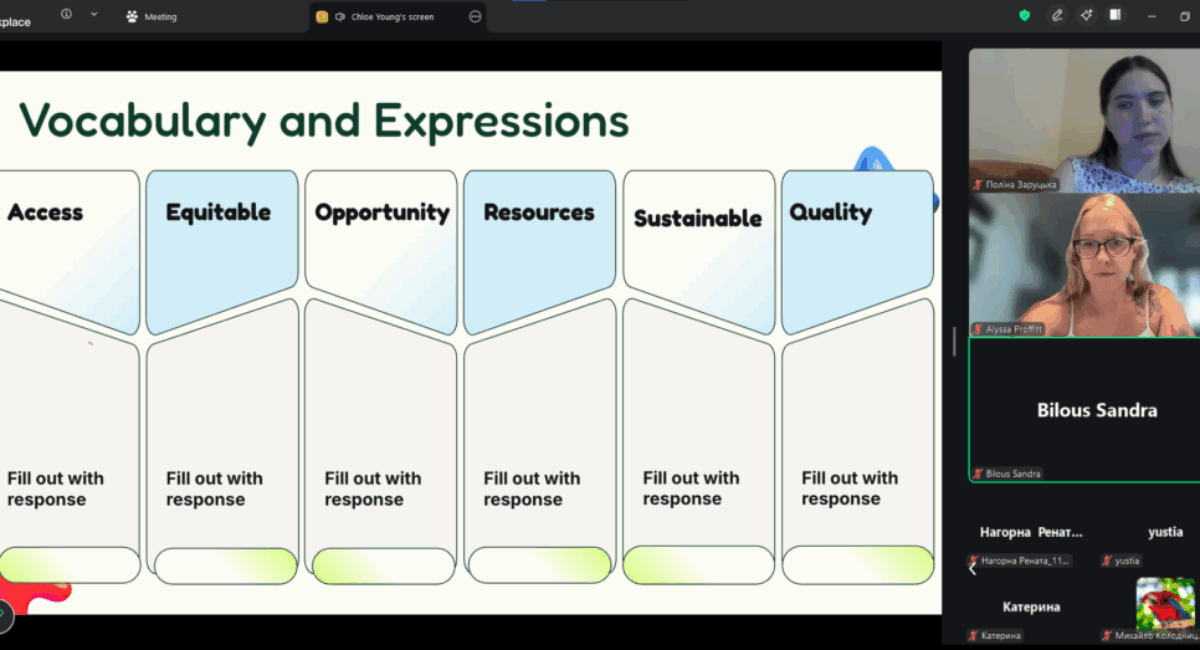Open the annotate pencil tool
1200x650 pixels.
pyautogui.click(x=1057, y=15)
